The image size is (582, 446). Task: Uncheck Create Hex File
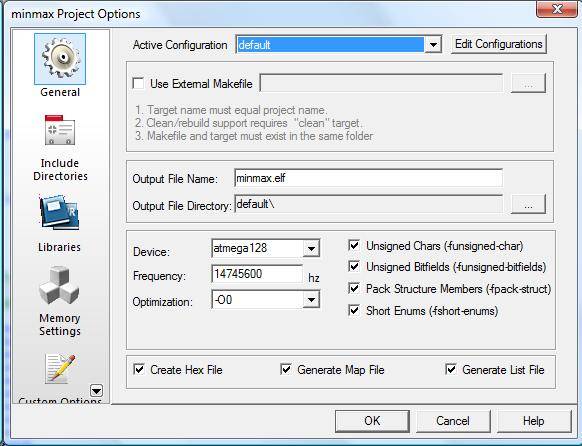139,369
